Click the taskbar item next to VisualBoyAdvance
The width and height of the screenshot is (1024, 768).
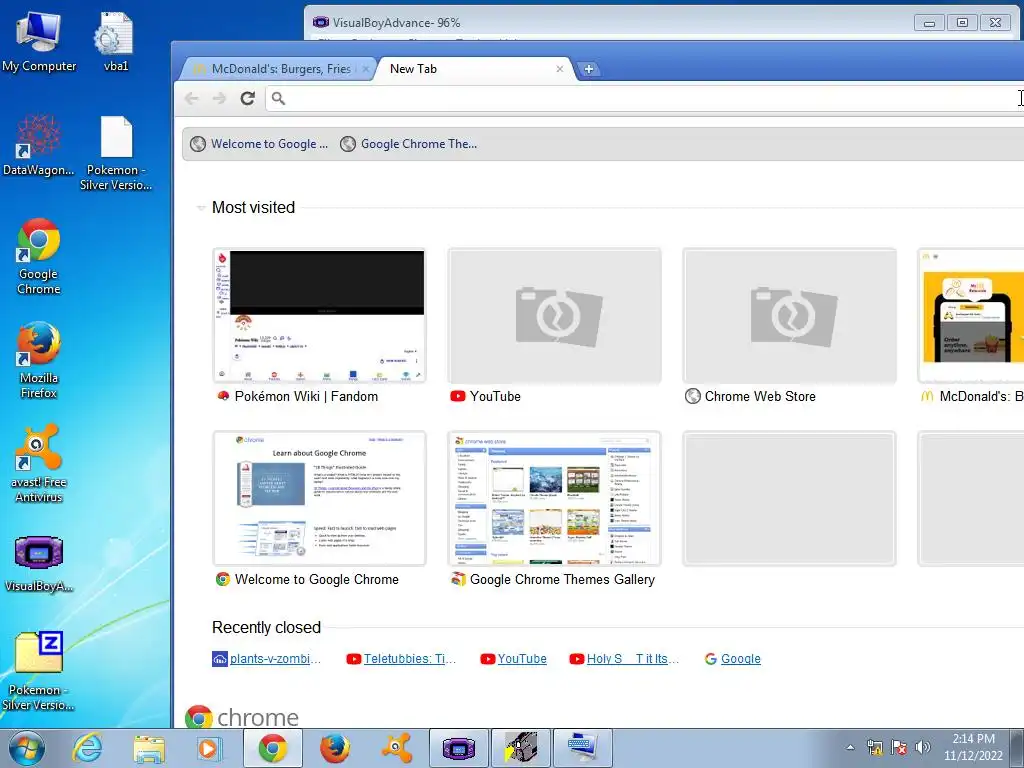520,748
